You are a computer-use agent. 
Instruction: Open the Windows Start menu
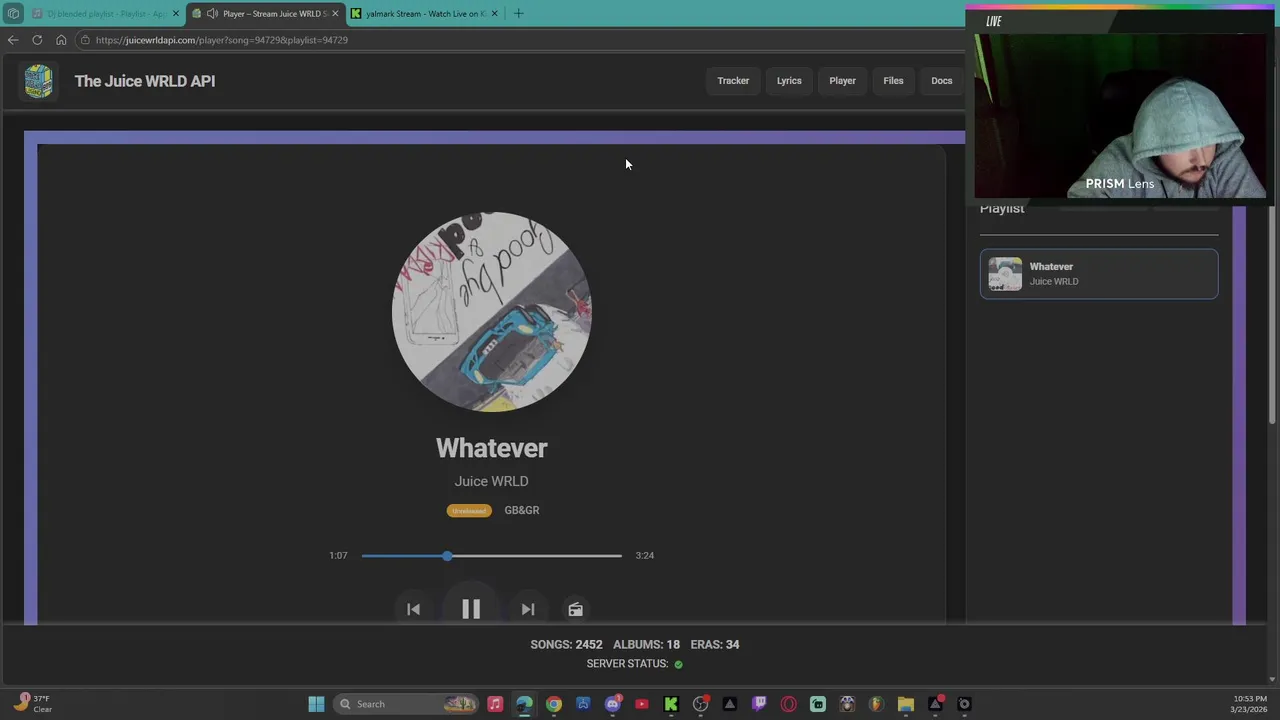pyautogui.click(x=316, y=704)
